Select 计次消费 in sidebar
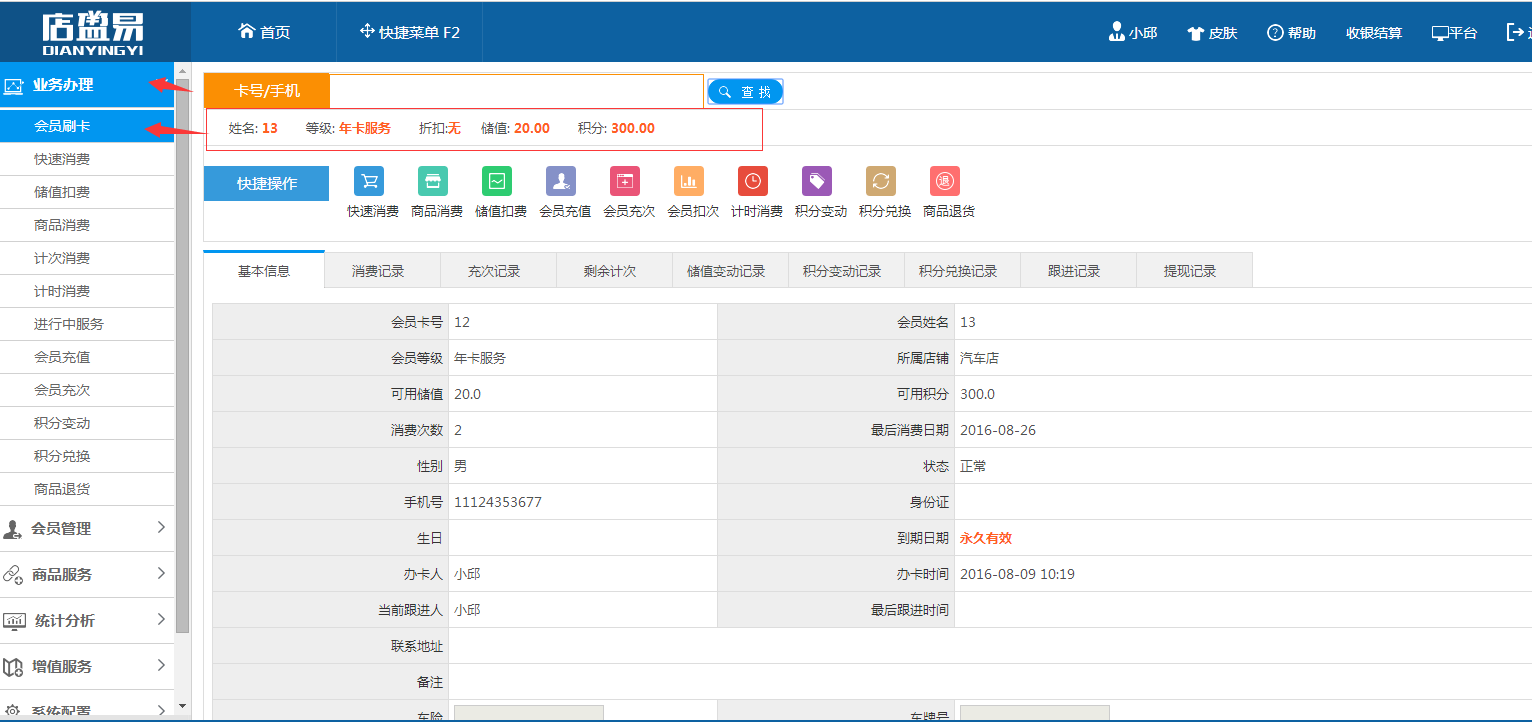The width and height of the screenshot is (1532, 722). coord(87,258)
